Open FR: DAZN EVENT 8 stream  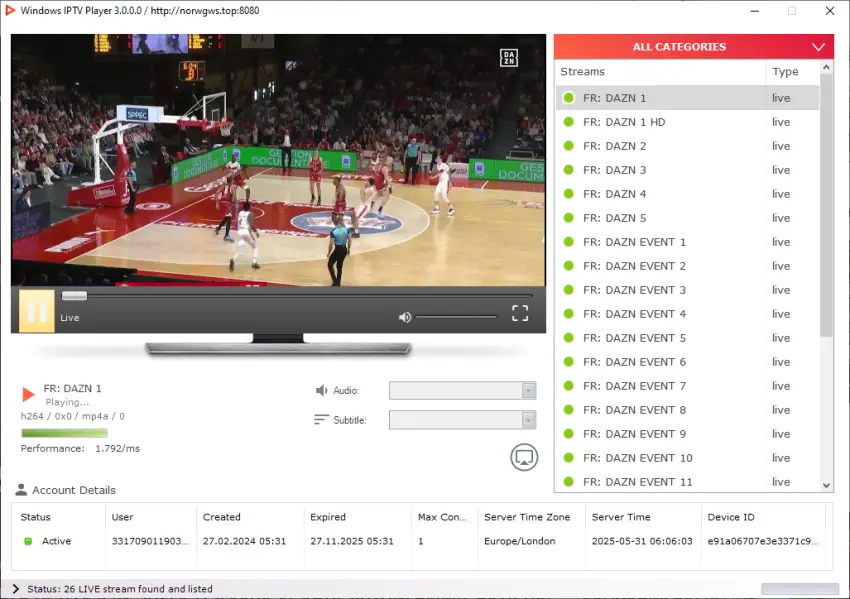click(x=687, y=410)
